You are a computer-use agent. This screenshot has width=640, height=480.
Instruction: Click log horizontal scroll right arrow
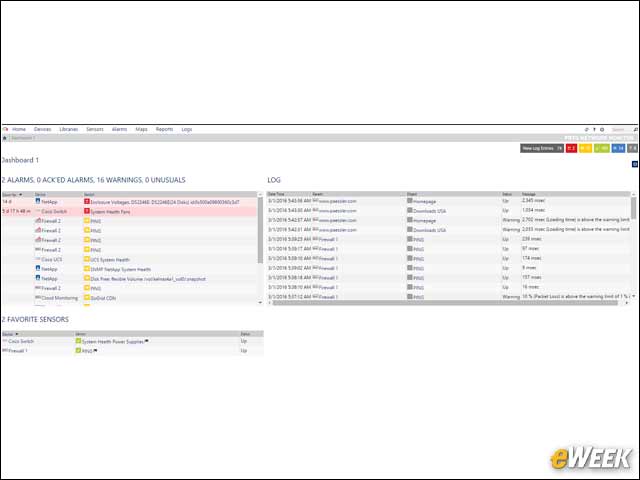(x=627, y=303)
